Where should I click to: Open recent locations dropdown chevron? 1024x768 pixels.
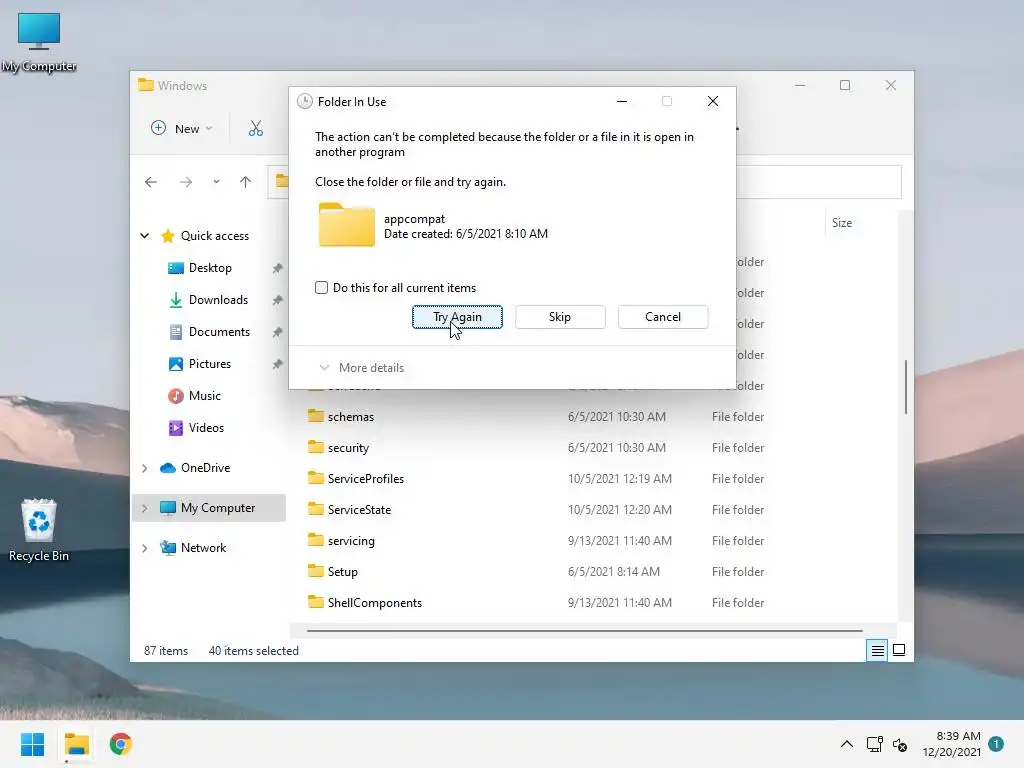click(216, 182)
